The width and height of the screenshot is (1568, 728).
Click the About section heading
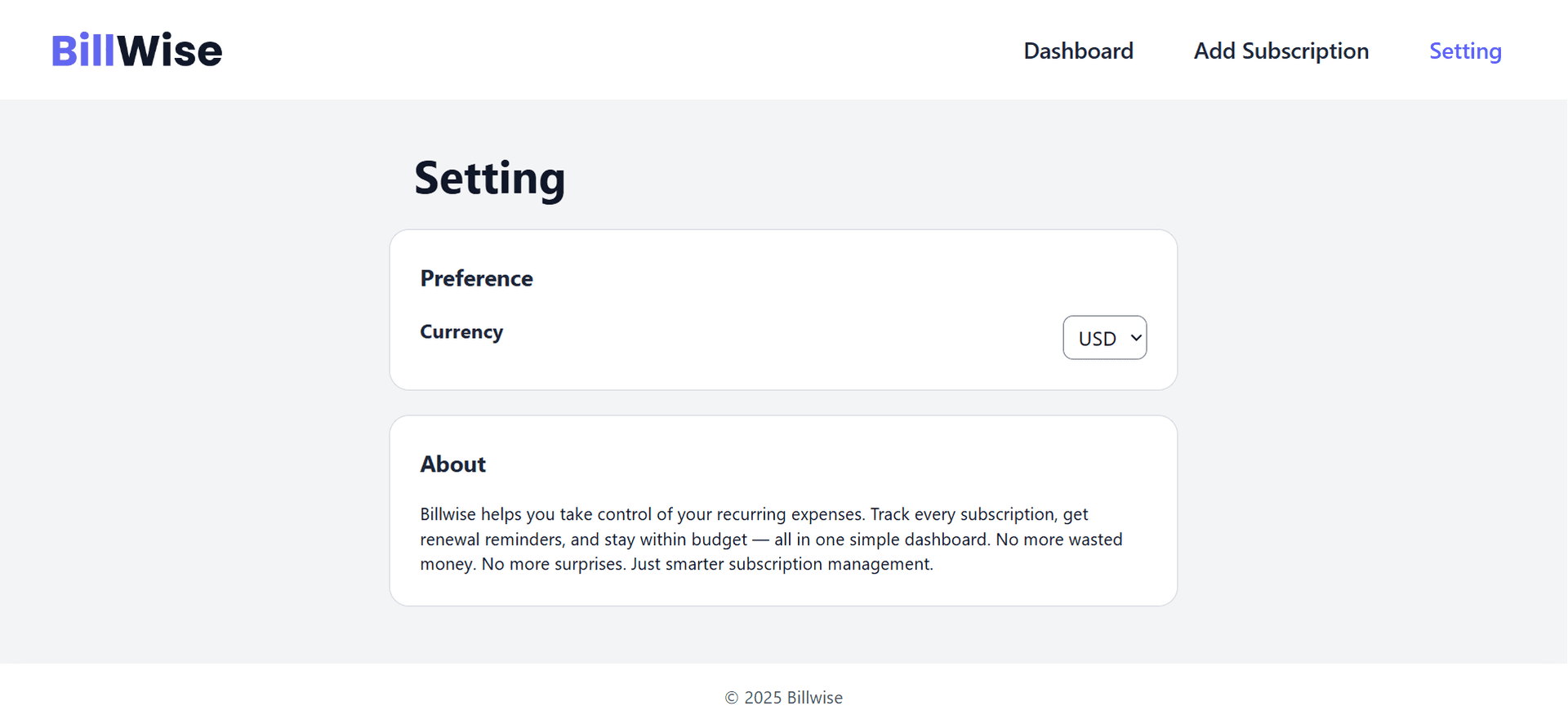[452, 464]
